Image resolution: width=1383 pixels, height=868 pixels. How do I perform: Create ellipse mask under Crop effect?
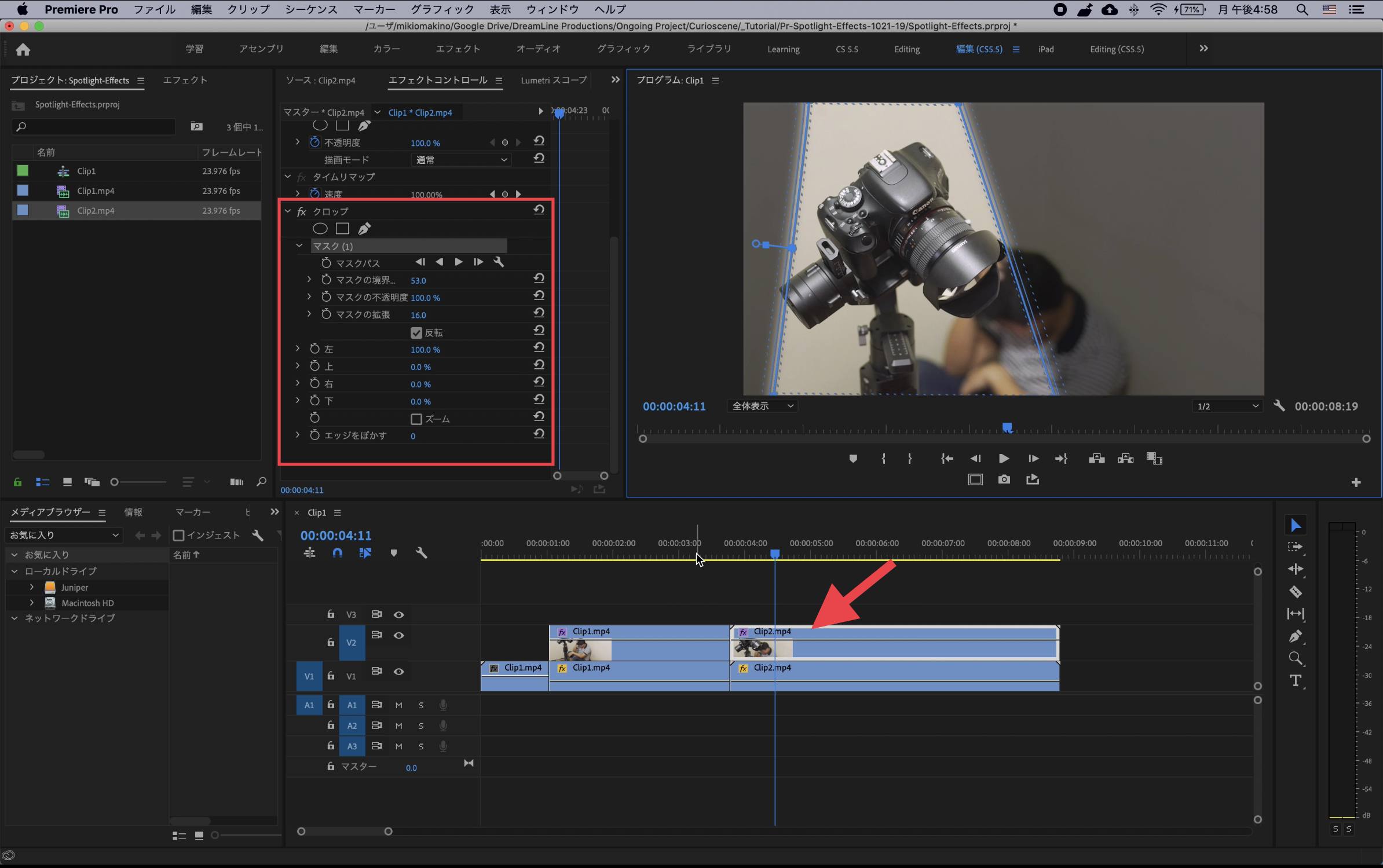[x=320, y=229]
